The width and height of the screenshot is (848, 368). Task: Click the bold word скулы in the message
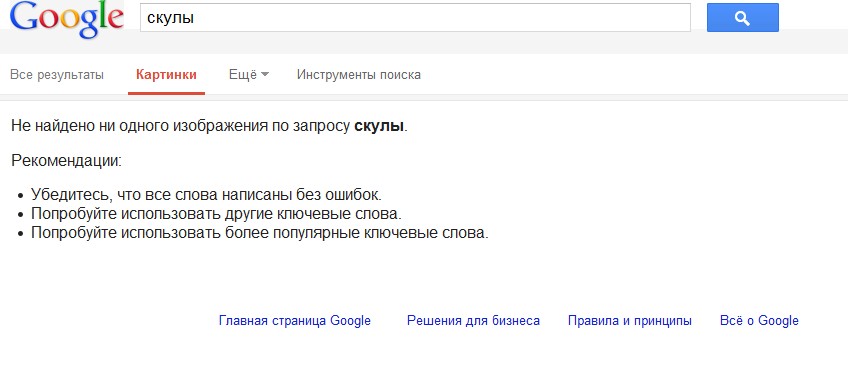pyautogui.click(x=379, y=127)
